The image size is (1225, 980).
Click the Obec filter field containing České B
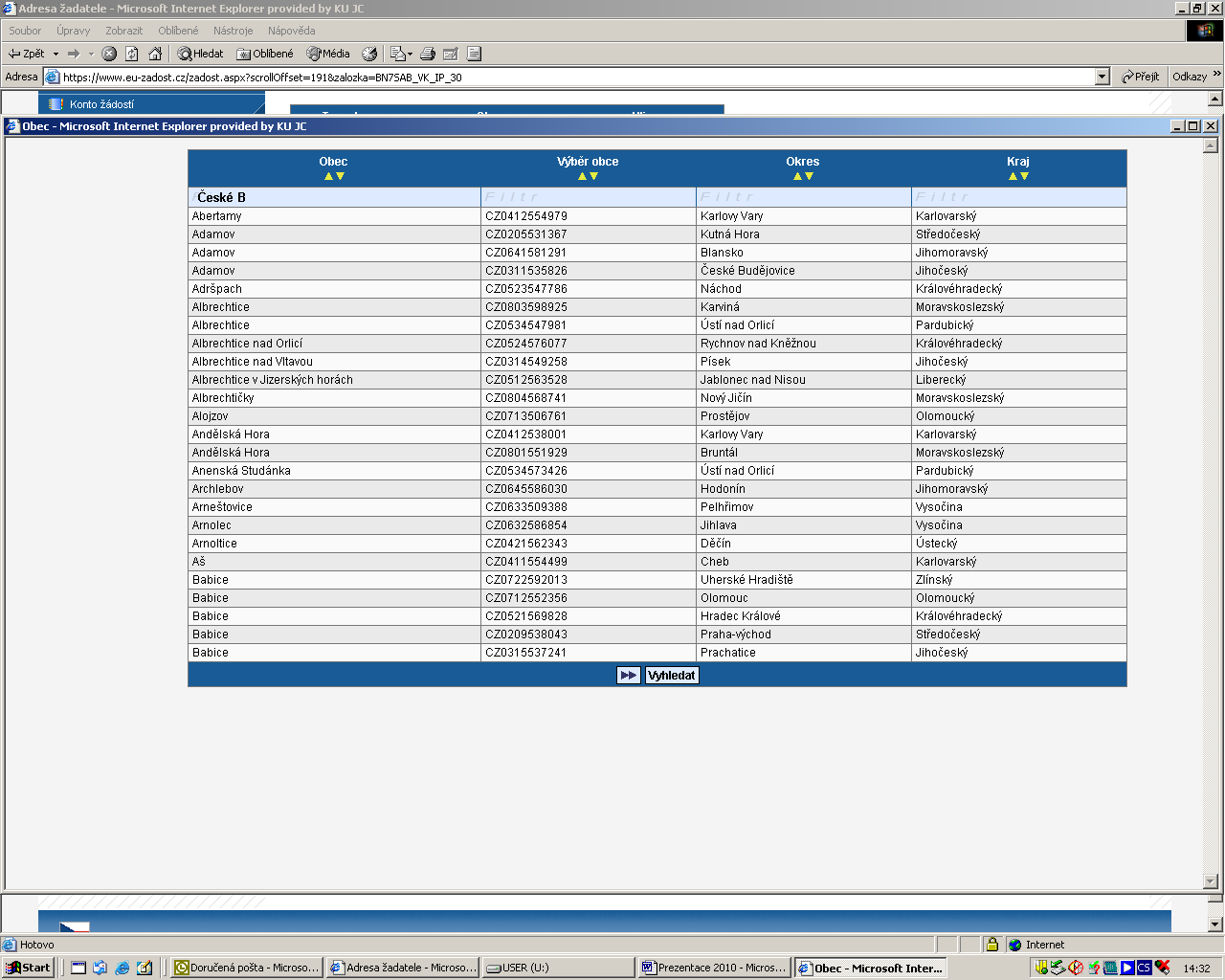tap(335, 197)
